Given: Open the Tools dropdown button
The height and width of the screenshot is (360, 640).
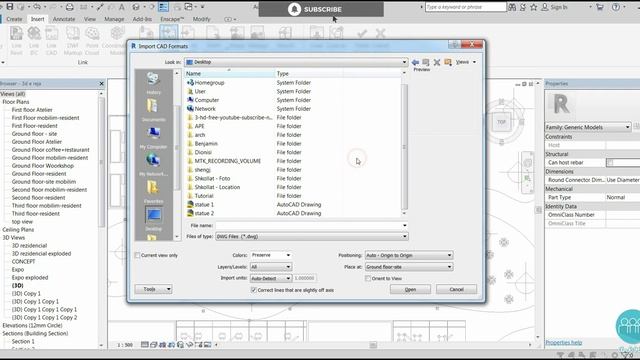Looking at the screenshot, I should [153, 289].
